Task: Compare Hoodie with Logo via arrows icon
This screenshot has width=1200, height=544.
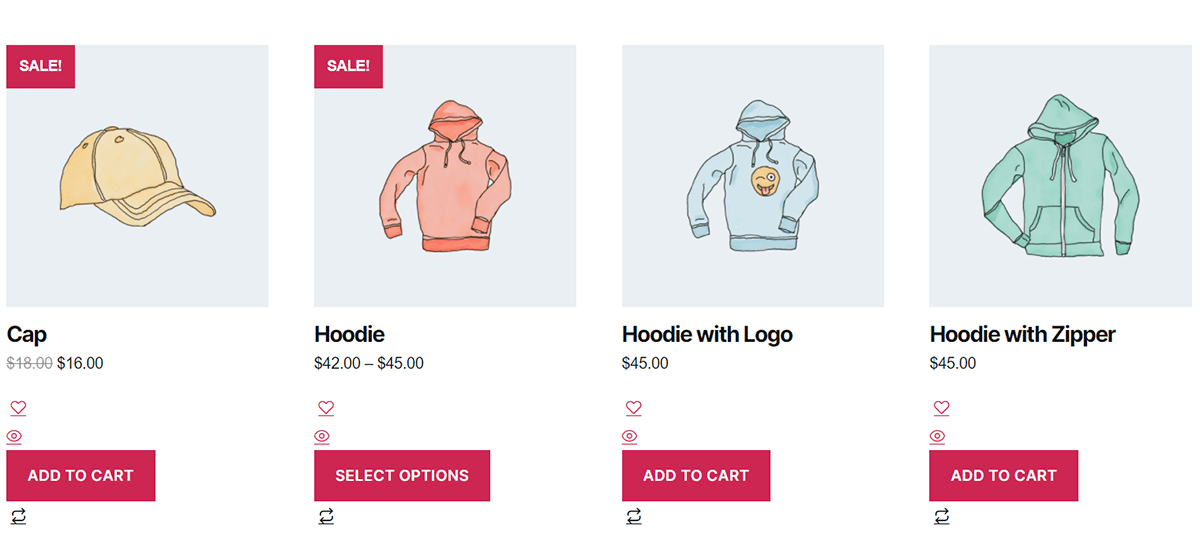Action: (x=633, y=516)
